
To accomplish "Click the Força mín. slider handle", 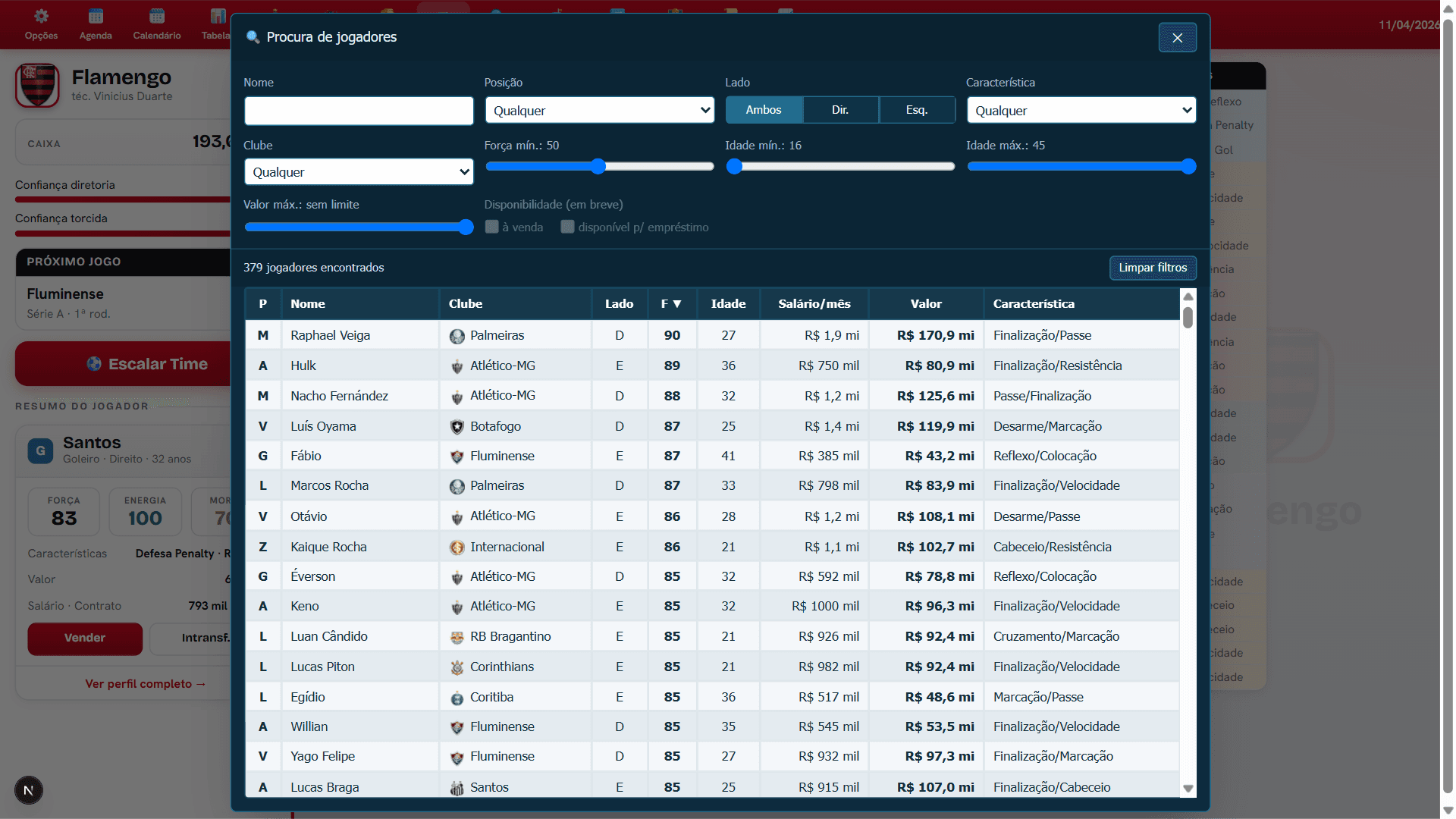I will 598,166.
